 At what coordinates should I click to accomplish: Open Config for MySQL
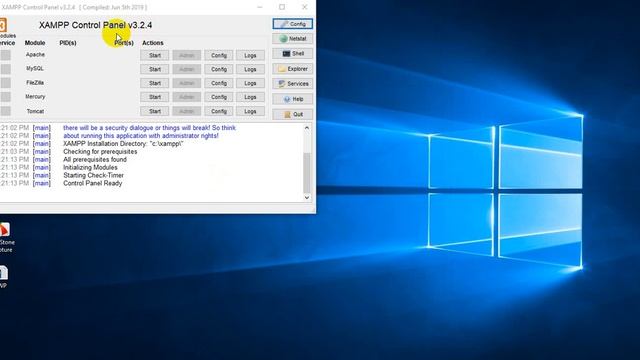tap(219, 69)
